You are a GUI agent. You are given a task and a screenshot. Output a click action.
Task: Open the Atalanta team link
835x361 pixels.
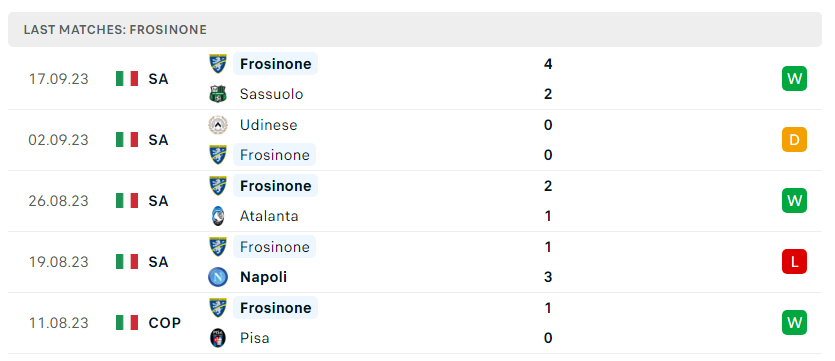pos(269,216)
